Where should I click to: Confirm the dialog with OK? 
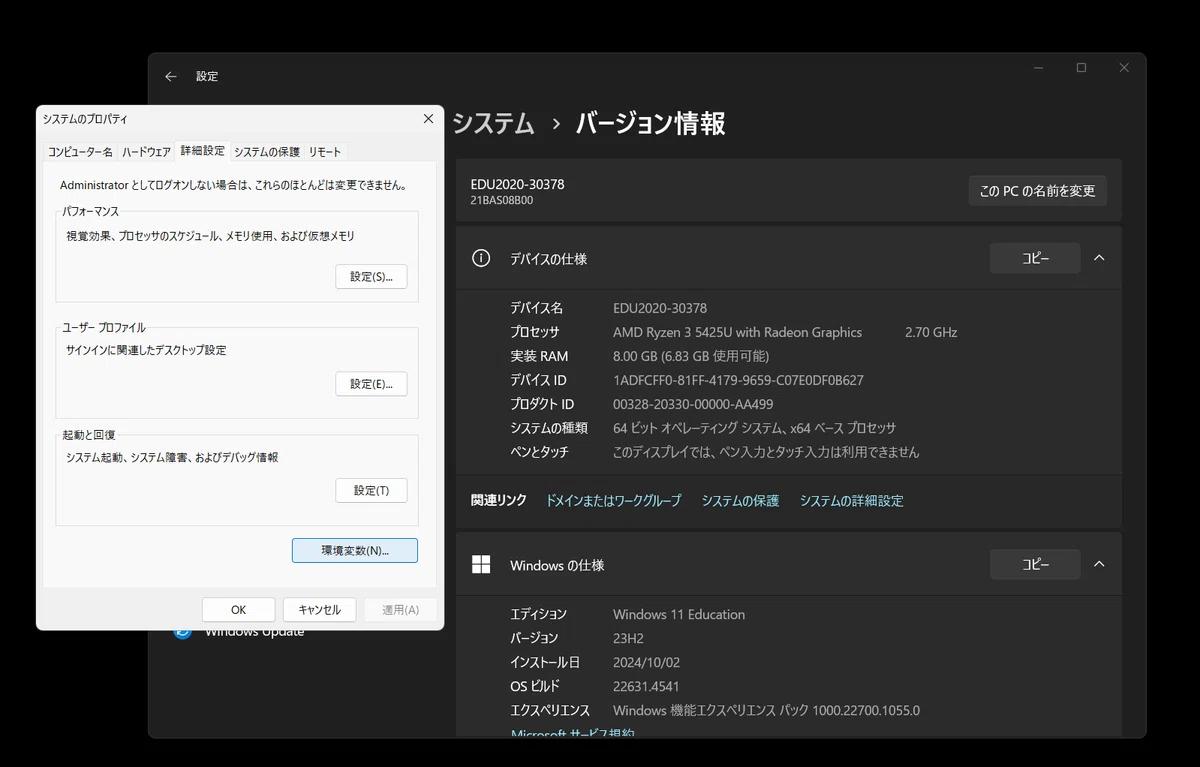click(x=238, y=610)
